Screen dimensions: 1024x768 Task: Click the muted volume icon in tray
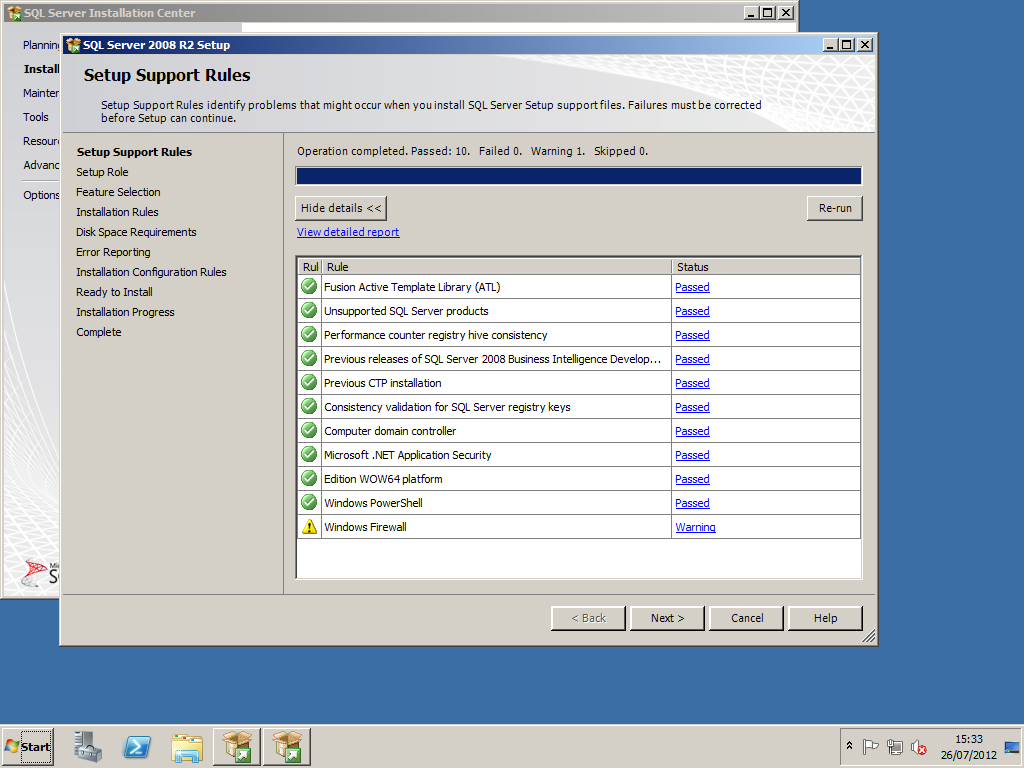[919, 746]
